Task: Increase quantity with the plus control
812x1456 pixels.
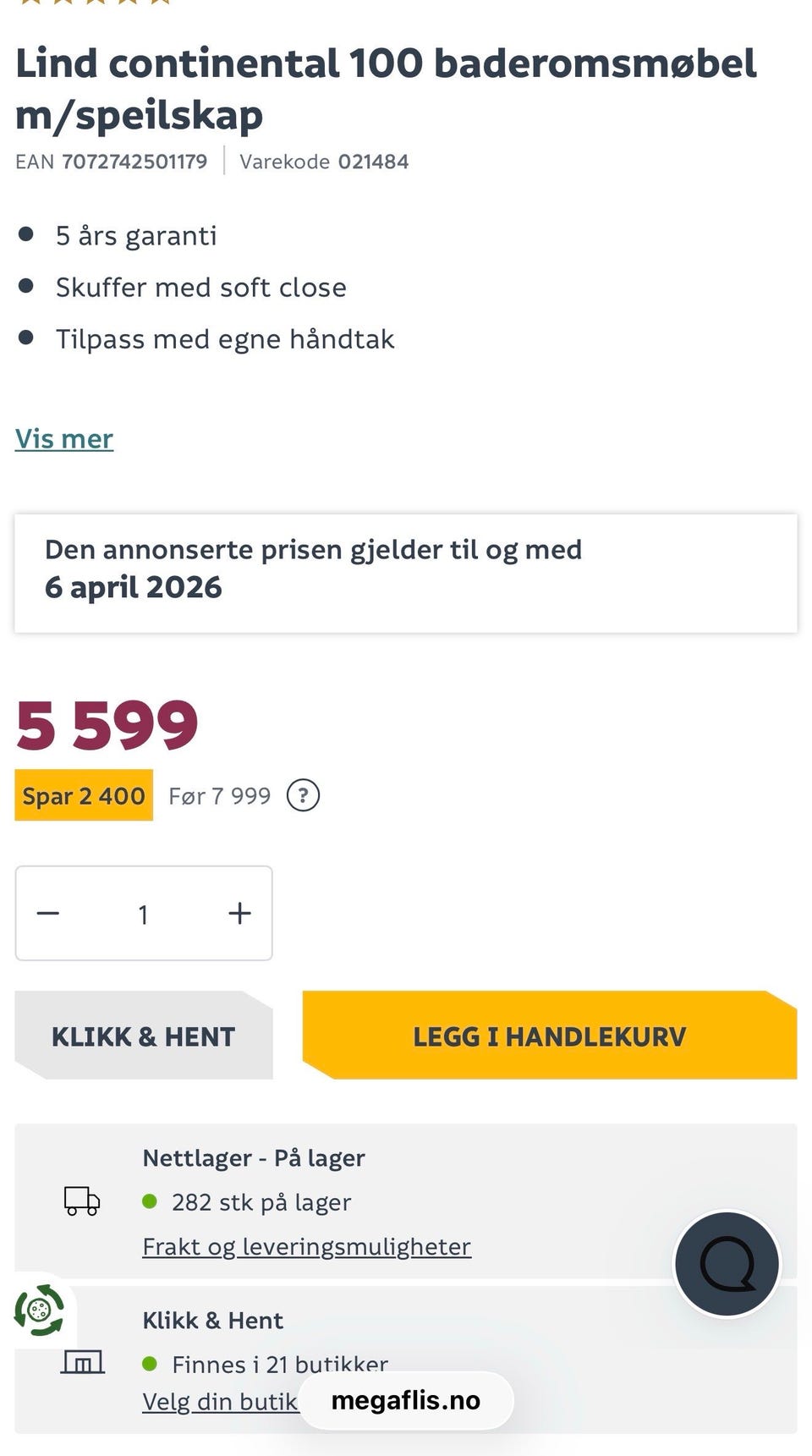Action: tap(238, 914)
